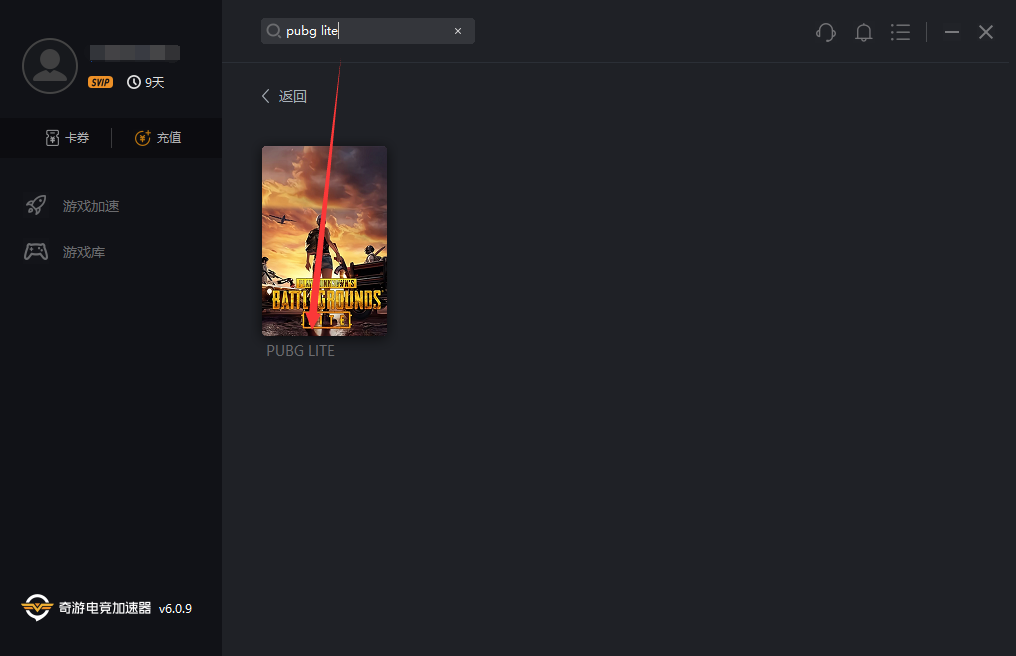Click the version number v6.0.9
Viewport: 1016px width, 656px height.
tap(175, 608)
